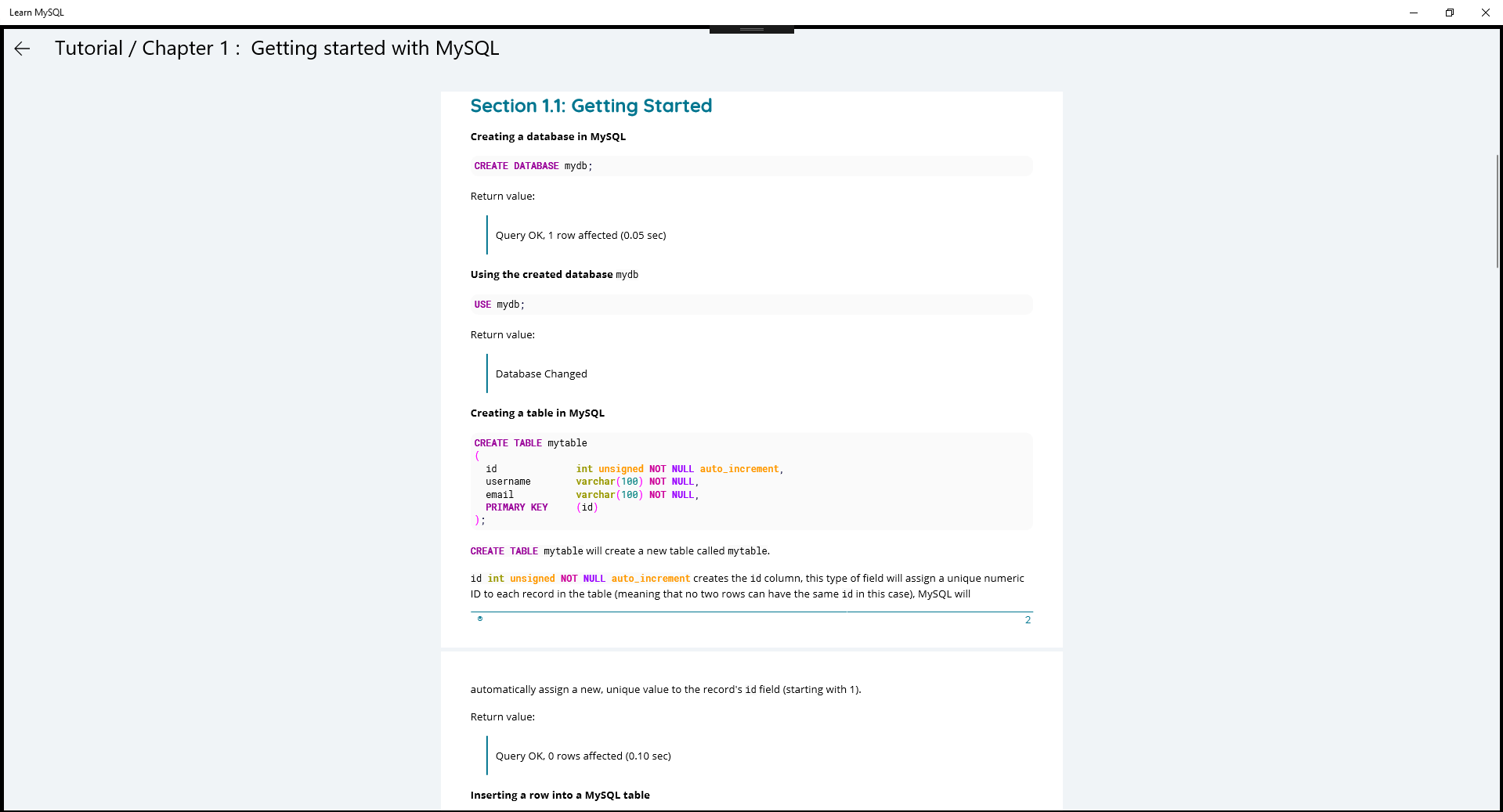Click the small footer icon opposite page number 2
This screenshot has height=812, width=1503.
point(480,619)
